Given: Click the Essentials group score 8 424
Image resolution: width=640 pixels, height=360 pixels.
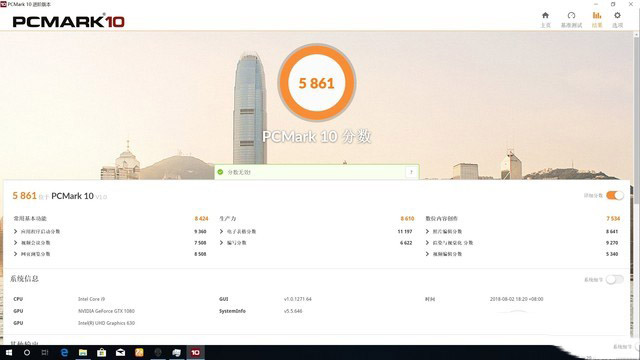Looking at the screenshot, I should 201,219.
